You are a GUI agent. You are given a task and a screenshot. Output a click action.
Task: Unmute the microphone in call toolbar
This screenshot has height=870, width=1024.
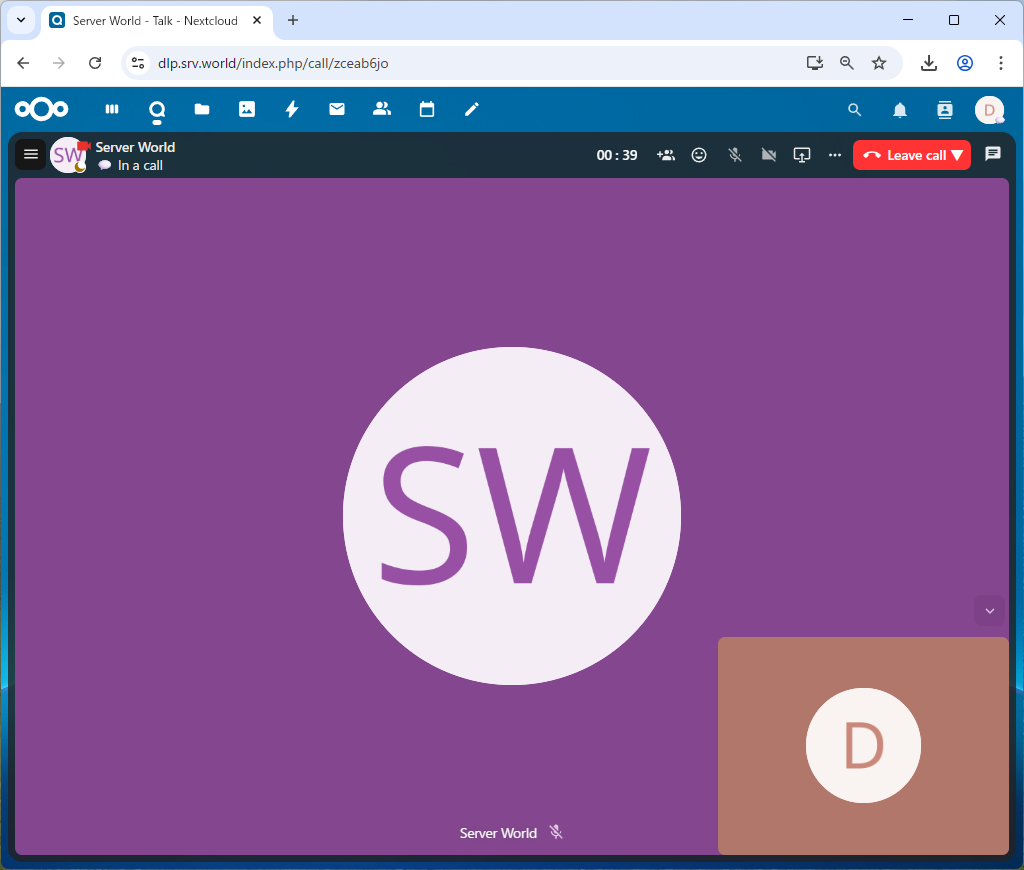[734, 155]
